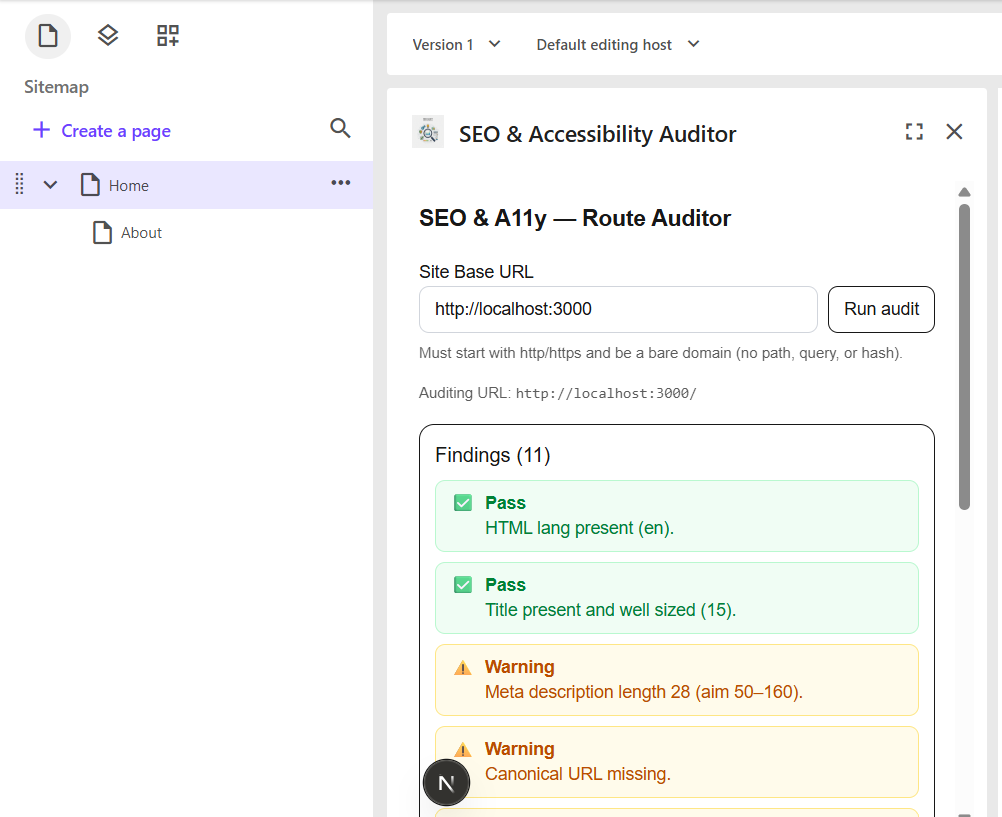This screenshot has height=817, width=1002.
Task: Click green check icon on Title finding
Action: pos(463,585)
